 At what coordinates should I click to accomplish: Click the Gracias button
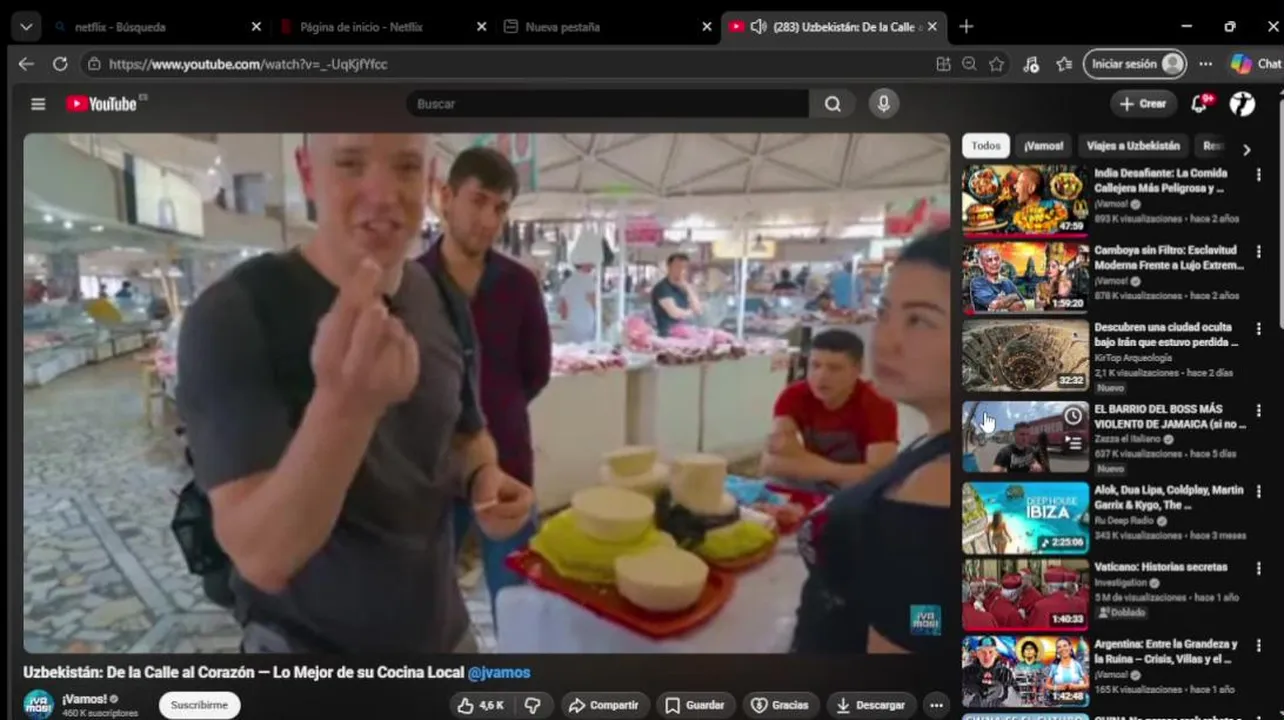[x=779, y=705]
